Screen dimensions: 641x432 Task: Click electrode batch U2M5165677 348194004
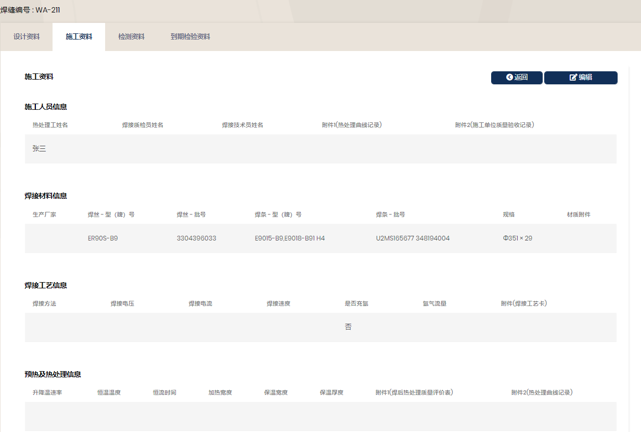pos(412,238)
